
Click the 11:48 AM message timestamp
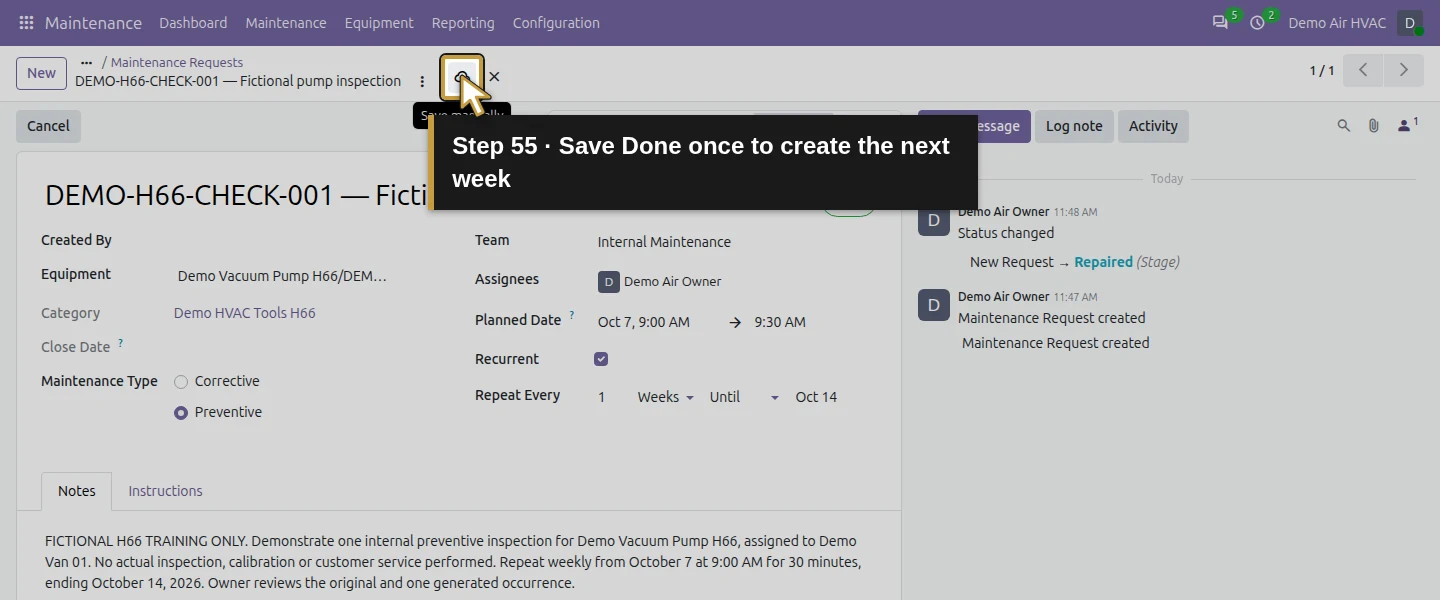click(x=1075, y=212)
